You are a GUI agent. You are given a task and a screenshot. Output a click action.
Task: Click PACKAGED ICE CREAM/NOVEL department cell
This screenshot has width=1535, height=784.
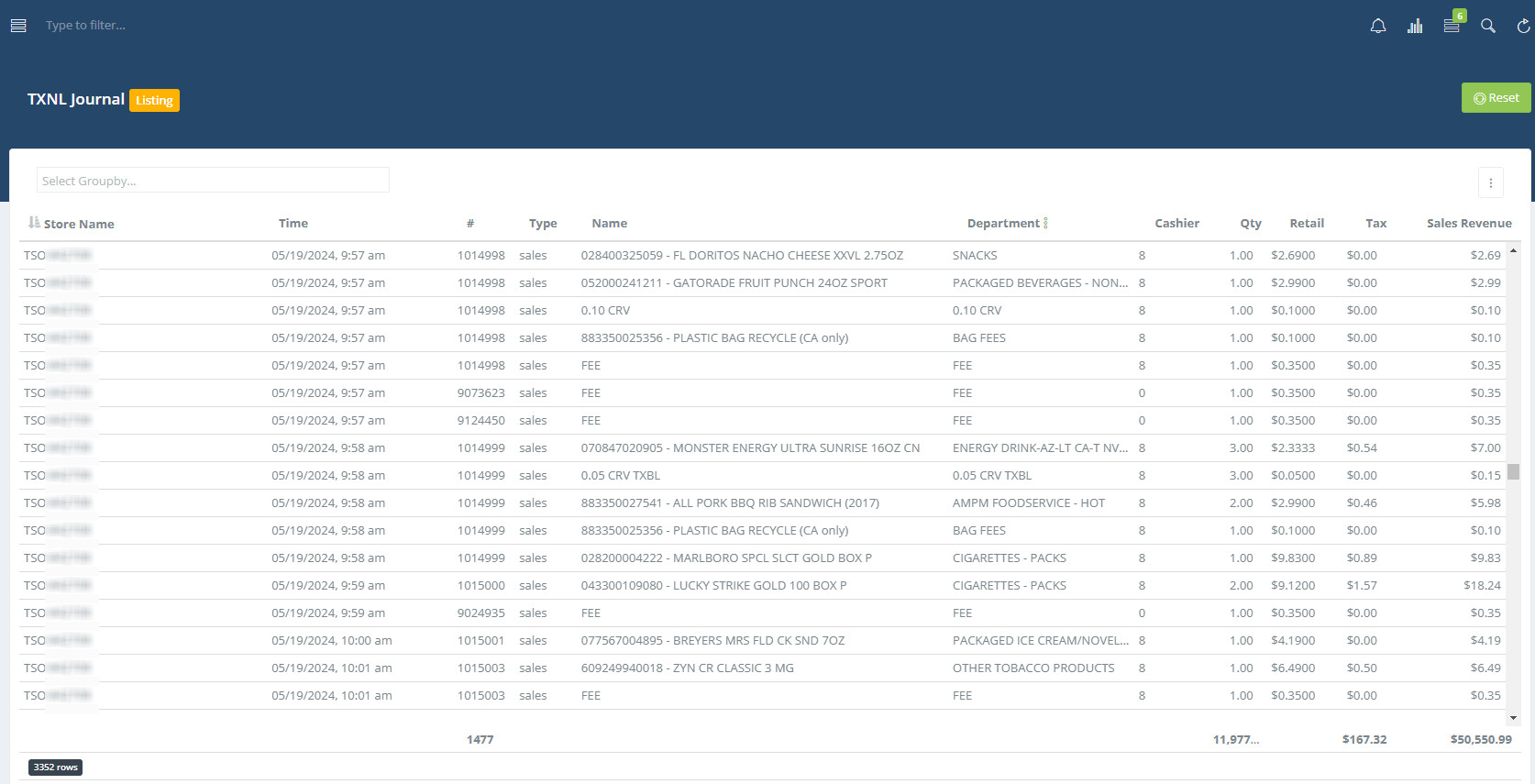(1041, 640)
